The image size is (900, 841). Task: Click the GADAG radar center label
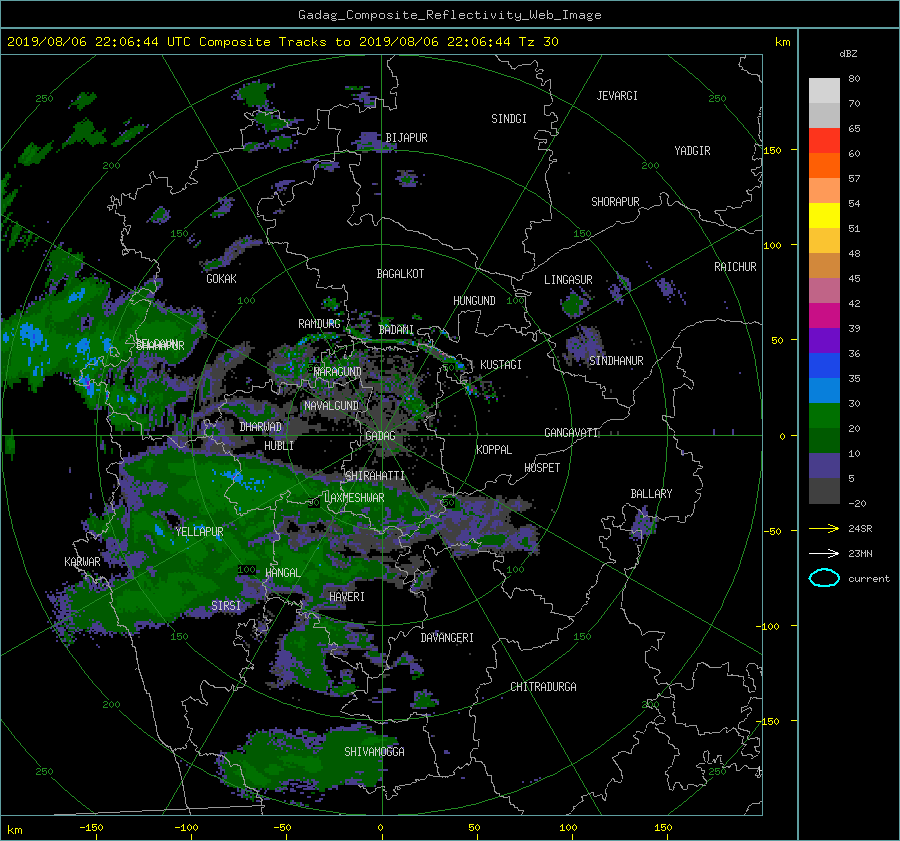coord(380,436)
